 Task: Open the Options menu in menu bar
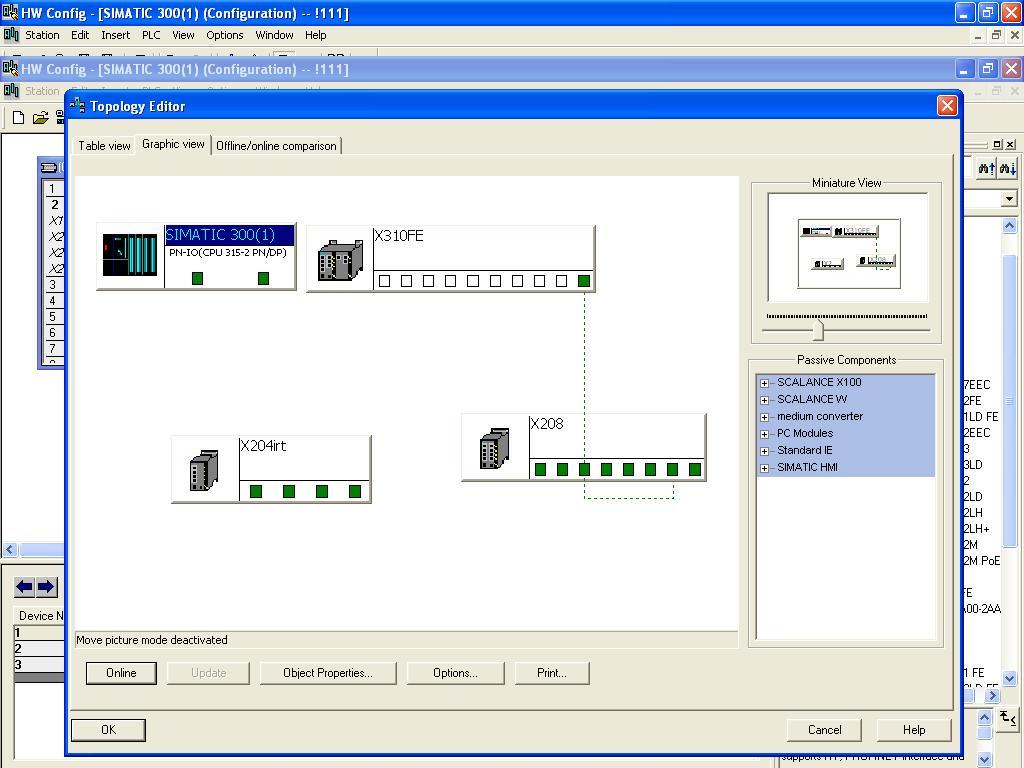tap(225, 35)
